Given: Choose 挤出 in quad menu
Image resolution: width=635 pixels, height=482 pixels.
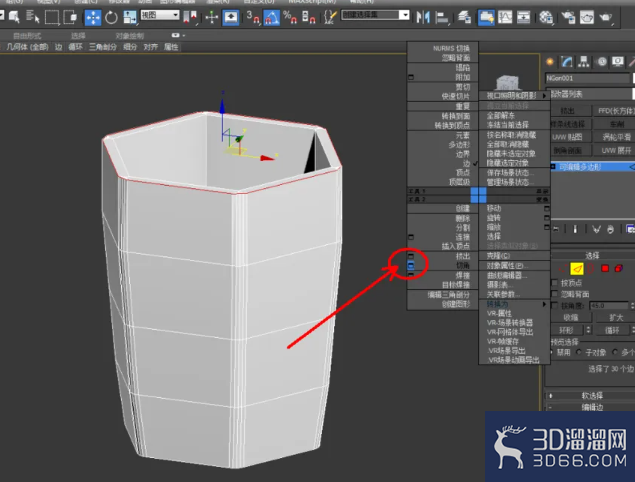Looking at the screenshot, I should point(462,256).
